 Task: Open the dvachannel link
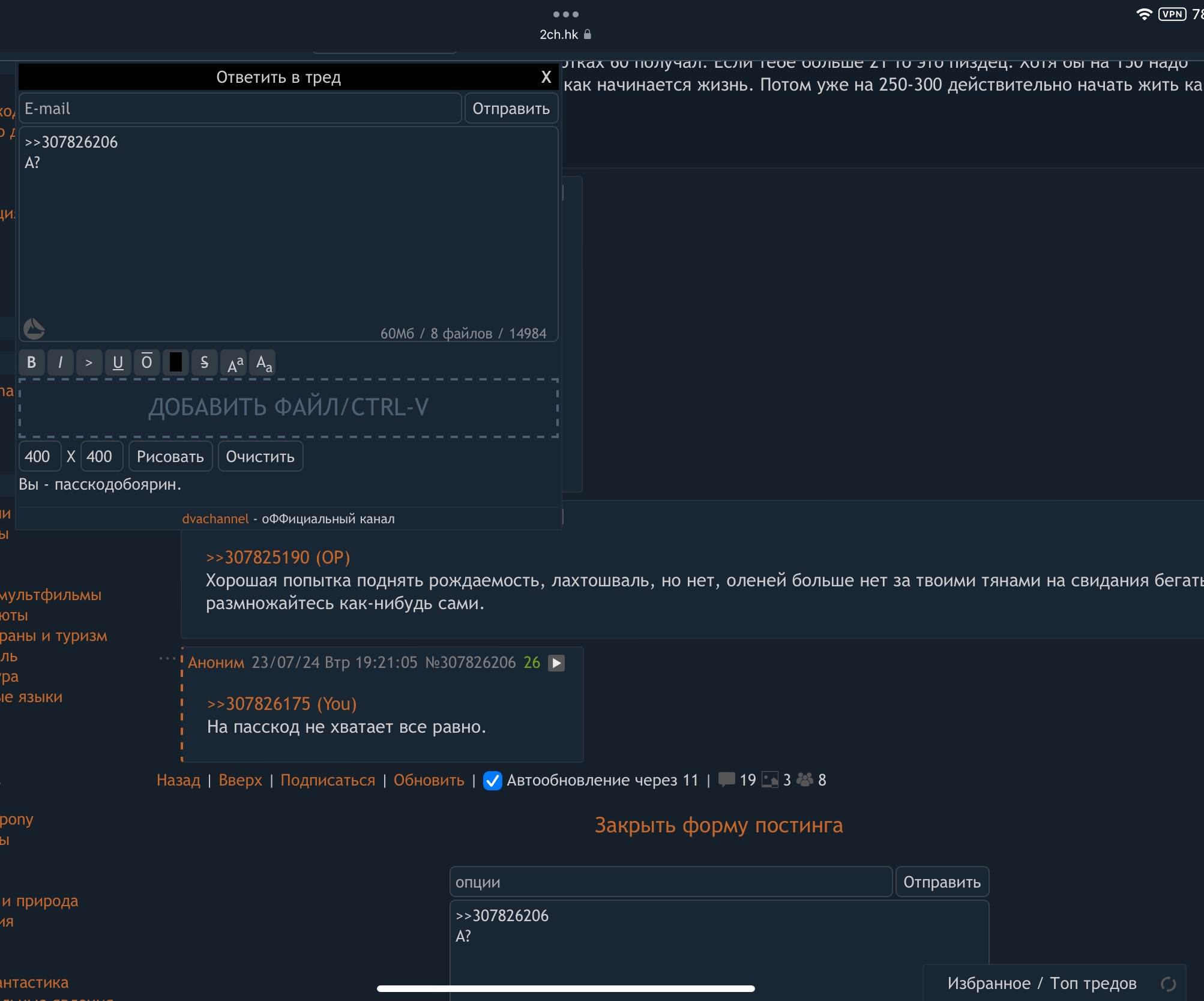pos(215,519)
